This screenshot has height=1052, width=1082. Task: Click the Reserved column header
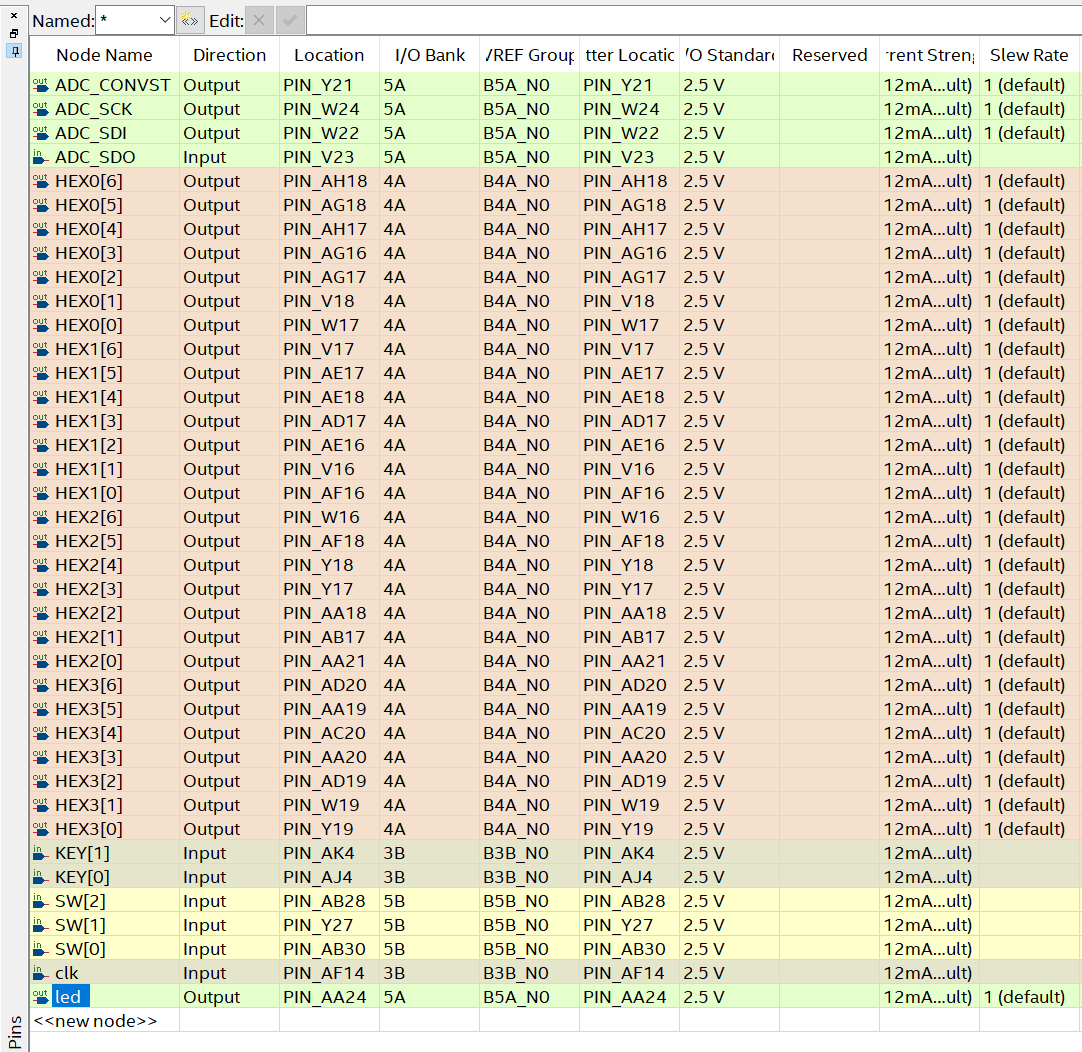coord(829,55)
